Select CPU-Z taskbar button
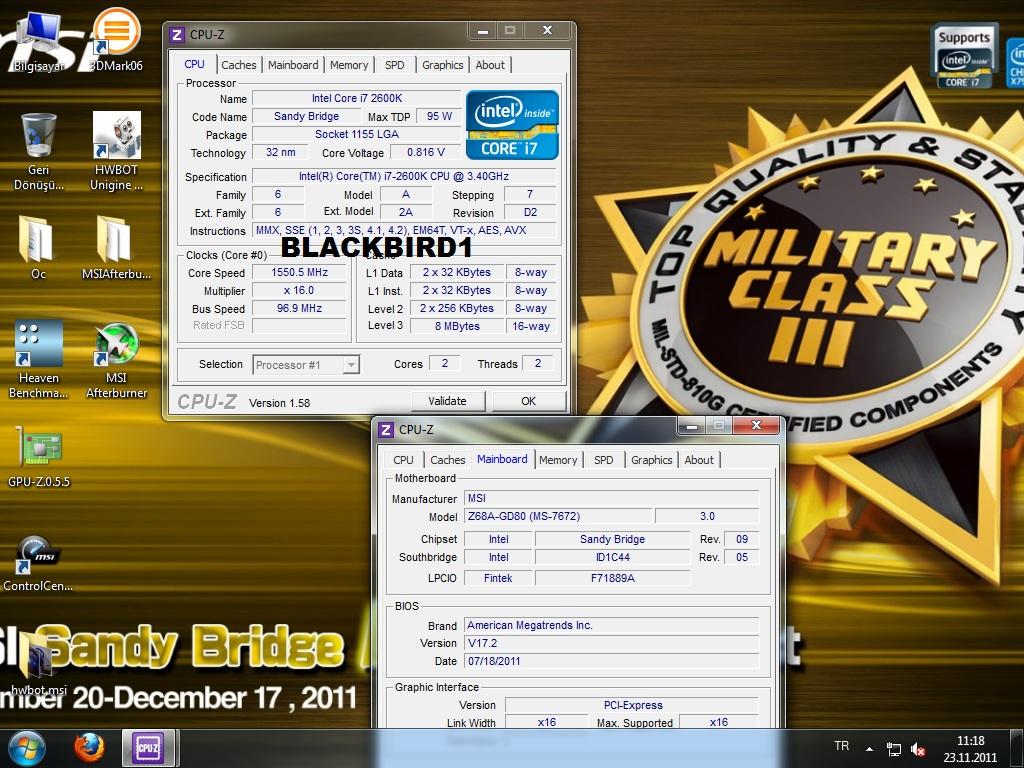 tap(148, 748)
